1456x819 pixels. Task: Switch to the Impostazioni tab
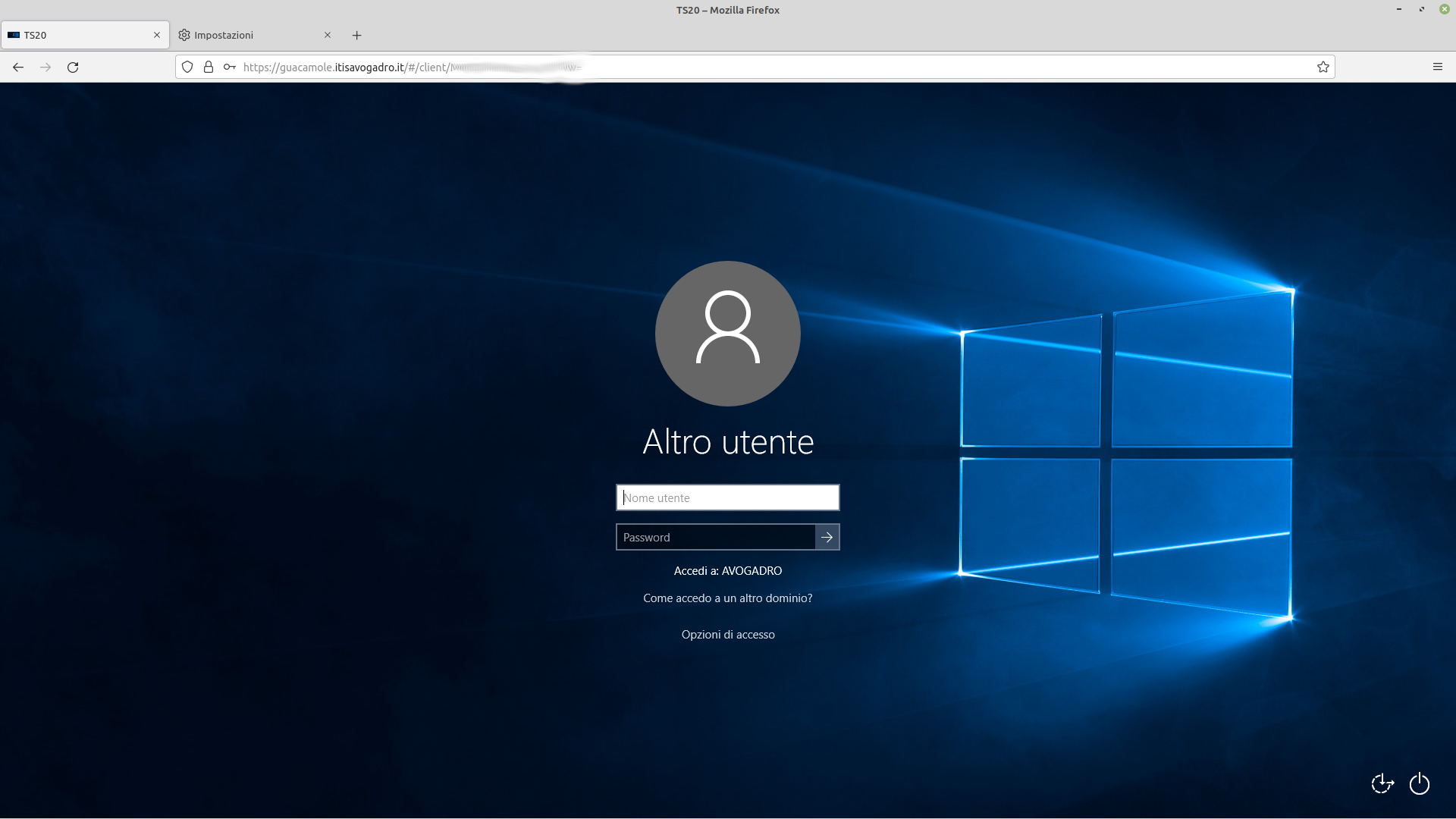(x=256, y=35)
